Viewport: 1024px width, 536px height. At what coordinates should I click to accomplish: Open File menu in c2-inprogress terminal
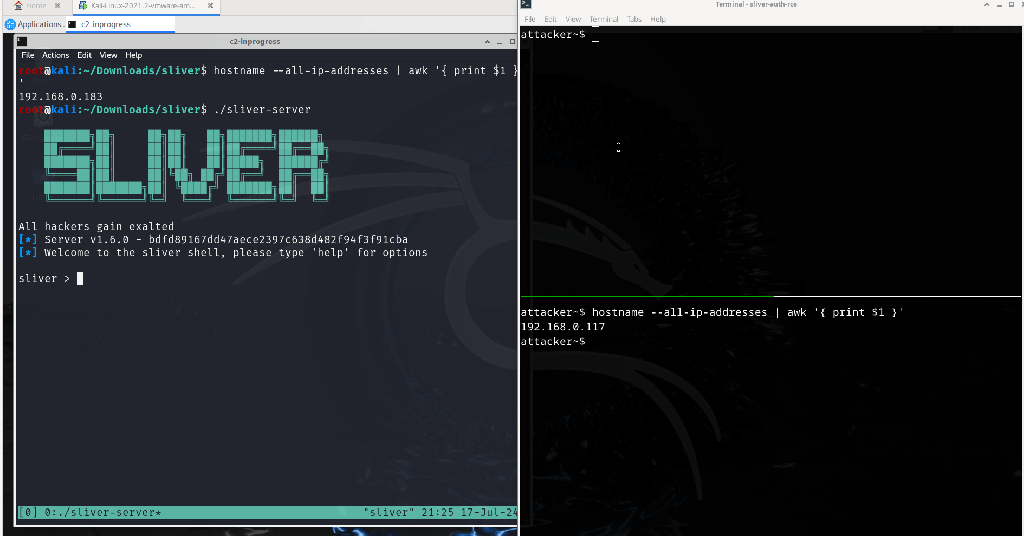(x=27, y=55)
